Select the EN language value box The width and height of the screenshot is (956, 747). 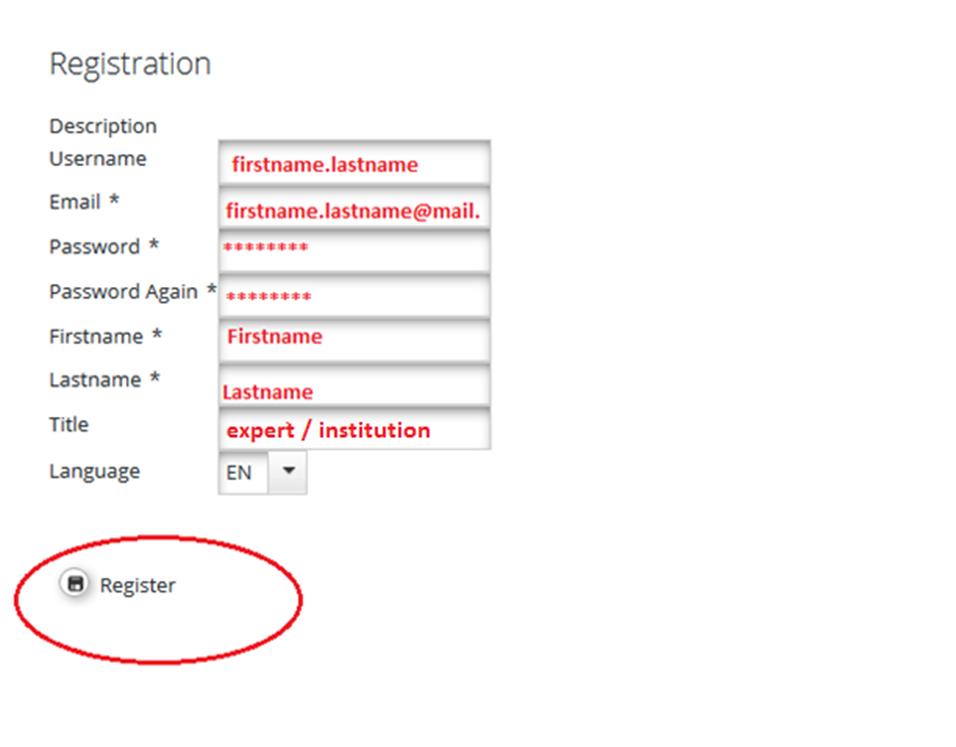[x=243, y=472]
